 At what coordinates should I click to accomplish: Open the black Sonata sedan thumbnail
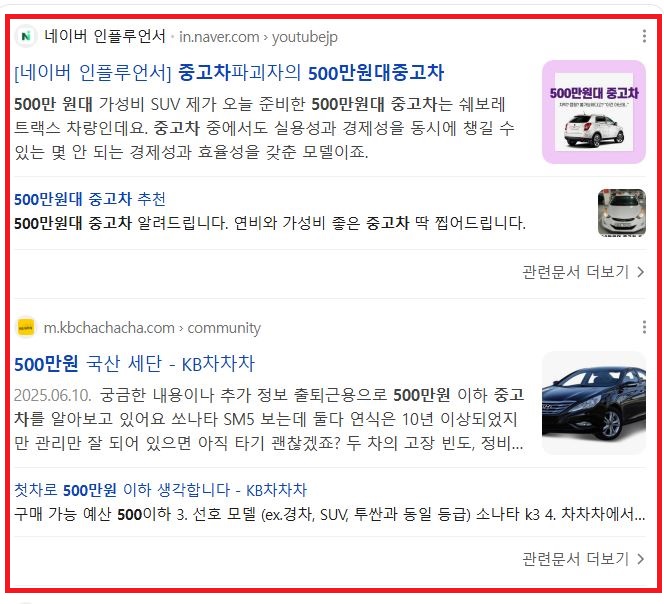pos(594,403)
